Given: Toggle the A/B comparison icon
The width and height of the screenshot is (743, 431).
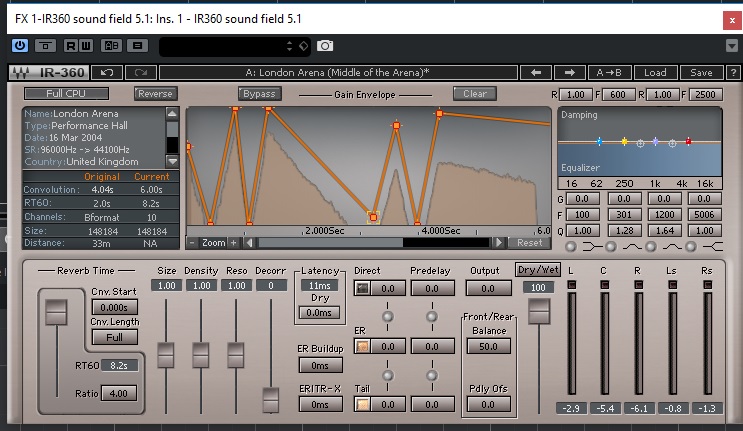Looking at the screenshot, I should [x=111, y=46].
